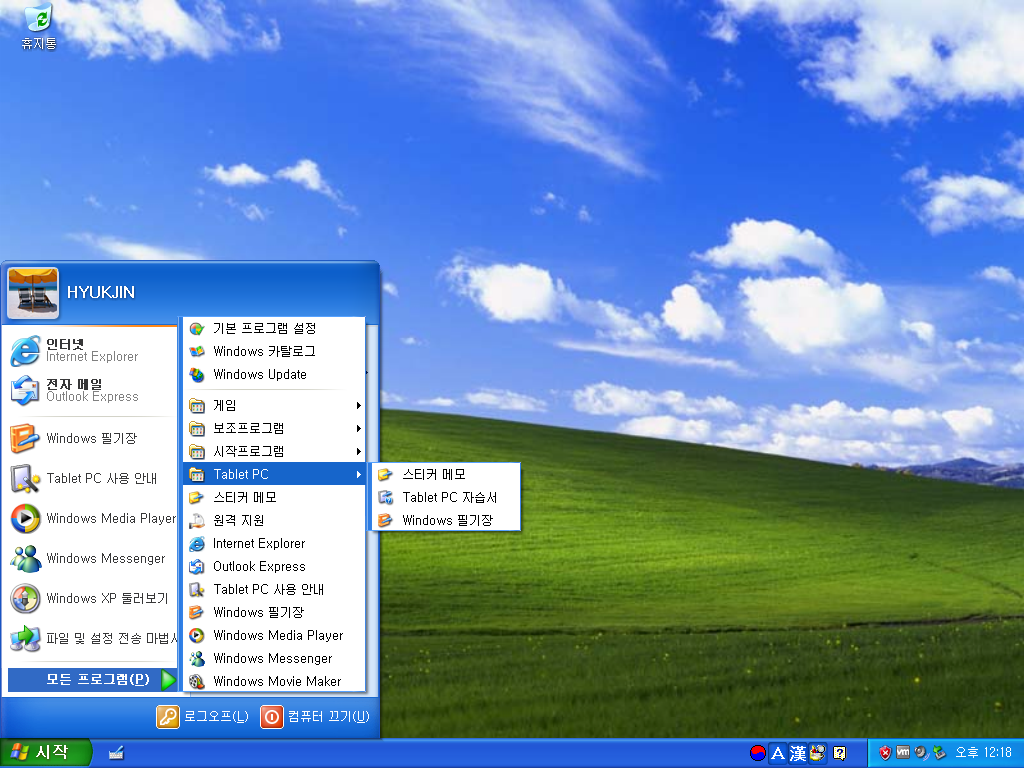Toggle the language bar A input mode
This screenshot has width=1024, height=768.
[777, 754]
